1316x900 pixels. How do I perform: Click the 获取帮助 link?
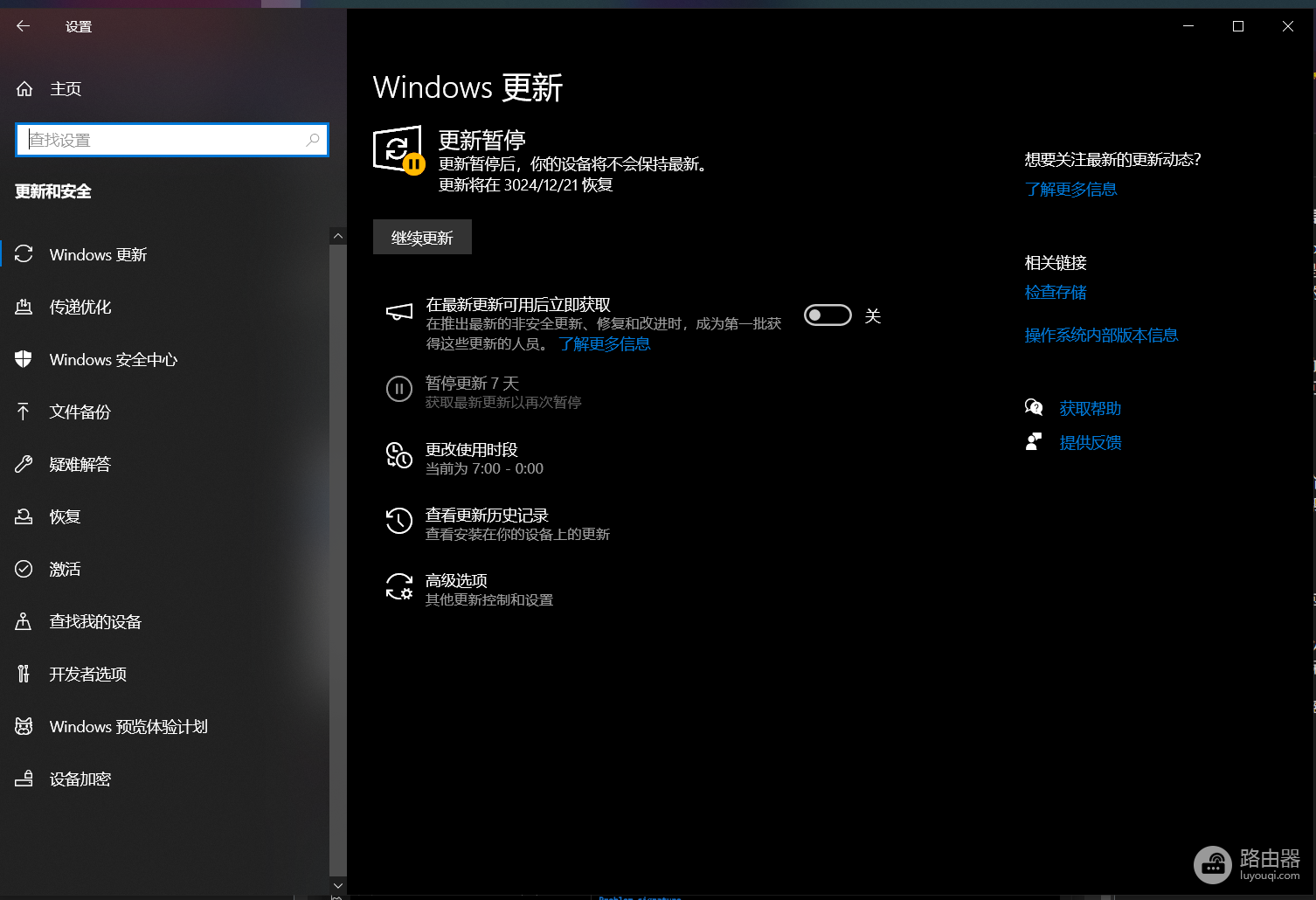[x=1090, y=408]
